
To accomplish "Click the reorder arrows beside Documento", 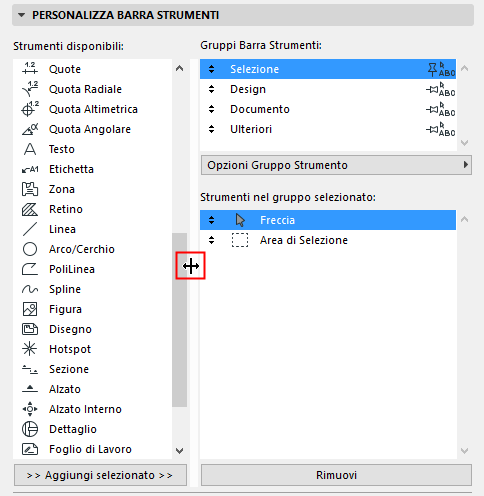I will click(211, 109).
